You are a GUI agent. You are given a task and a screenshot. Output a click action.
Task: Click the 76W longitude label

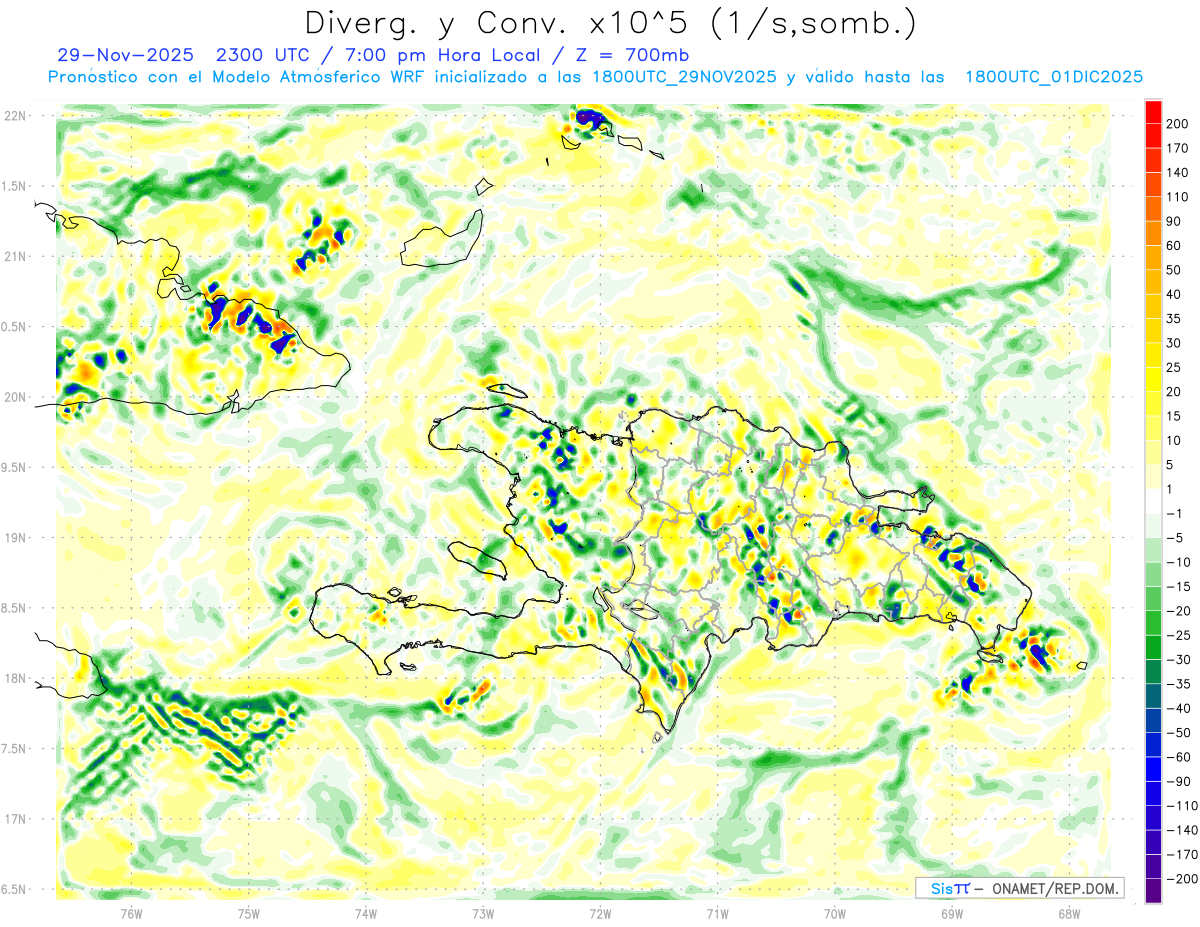(x=132, y=914)
